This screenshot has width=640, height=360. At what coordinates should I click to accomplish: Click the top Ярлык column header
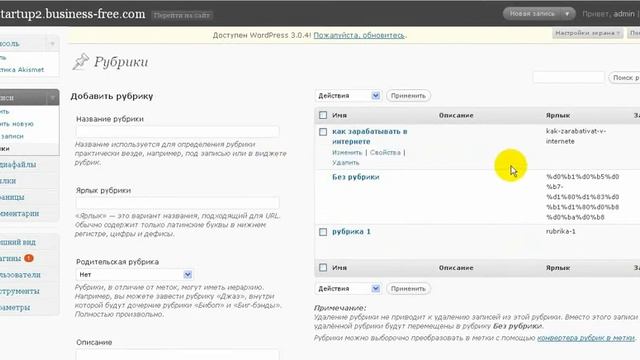coord(558,116)
